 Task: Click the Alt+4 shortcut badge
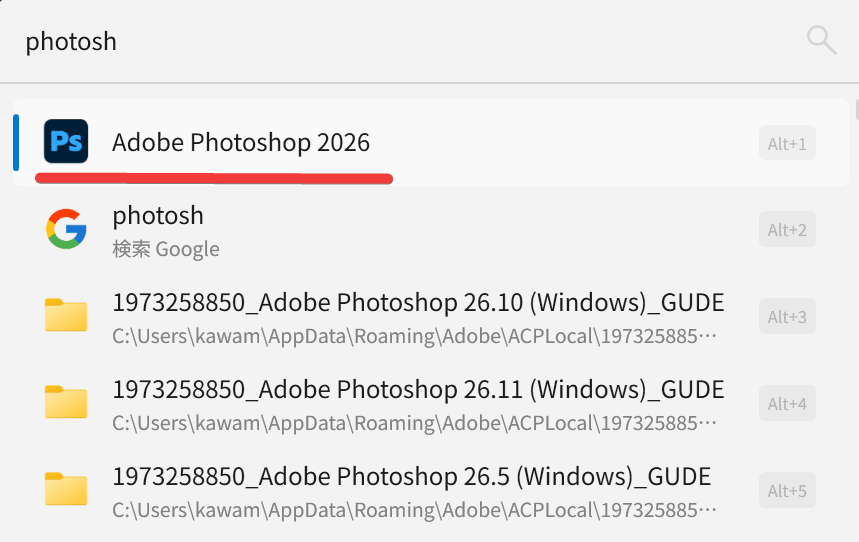click(x=787, y=403)
